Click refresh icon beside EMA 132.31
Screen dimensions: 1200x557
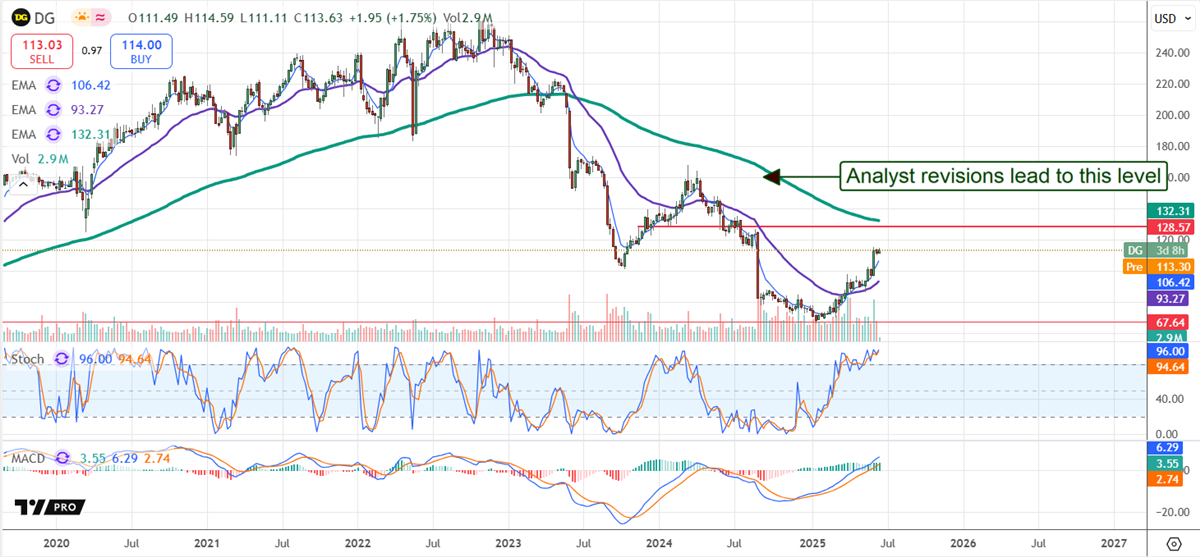[x=53, y=135]
